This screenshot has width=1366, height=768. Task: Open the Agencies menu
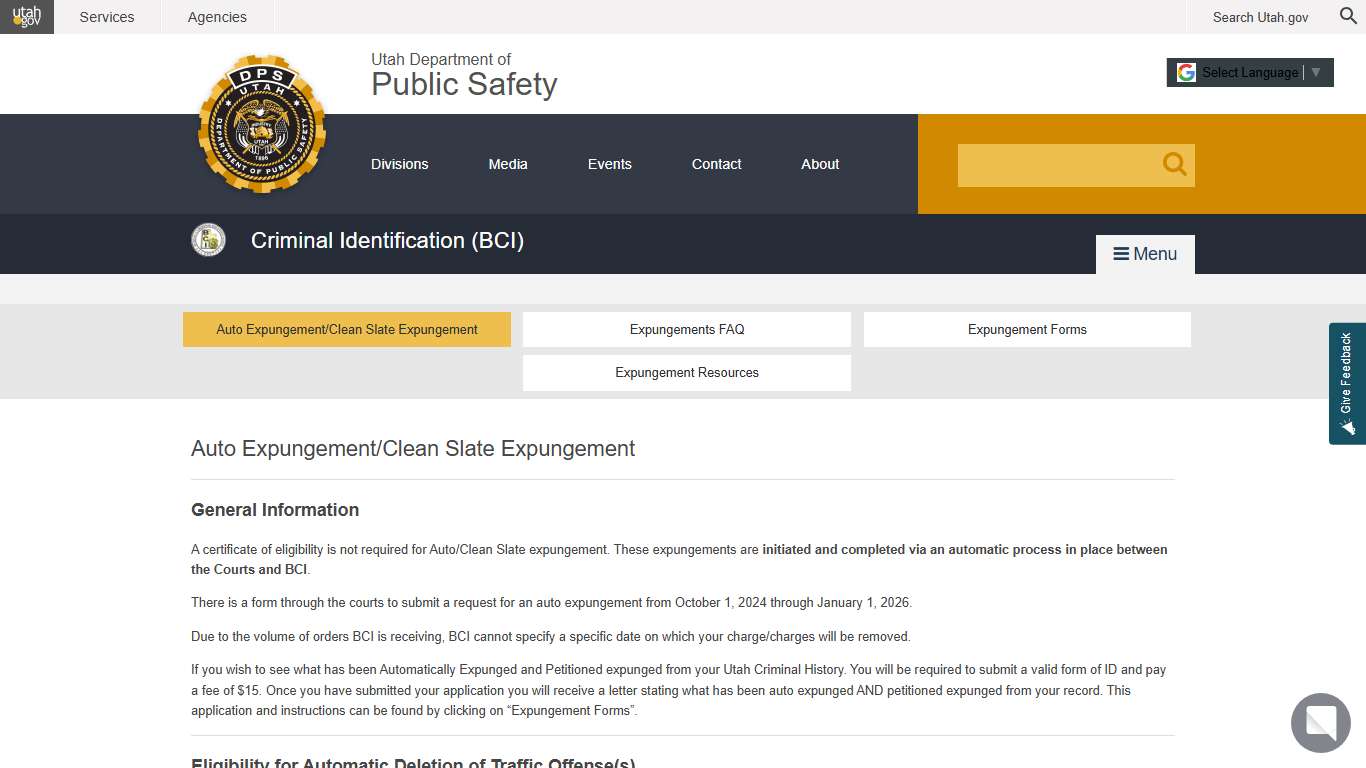point(216,16)
